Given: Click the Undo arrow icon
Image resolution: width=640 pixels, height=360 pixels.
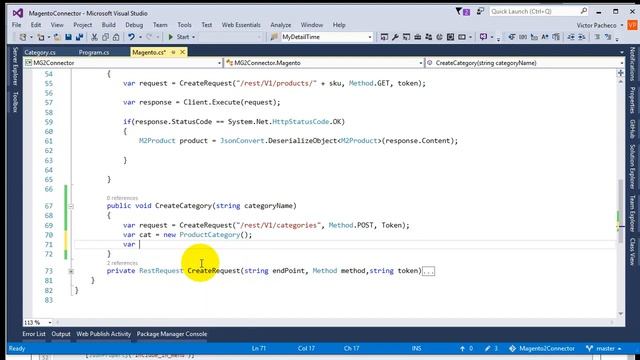Looking at the screenshot, I should (x=131, y=37).
